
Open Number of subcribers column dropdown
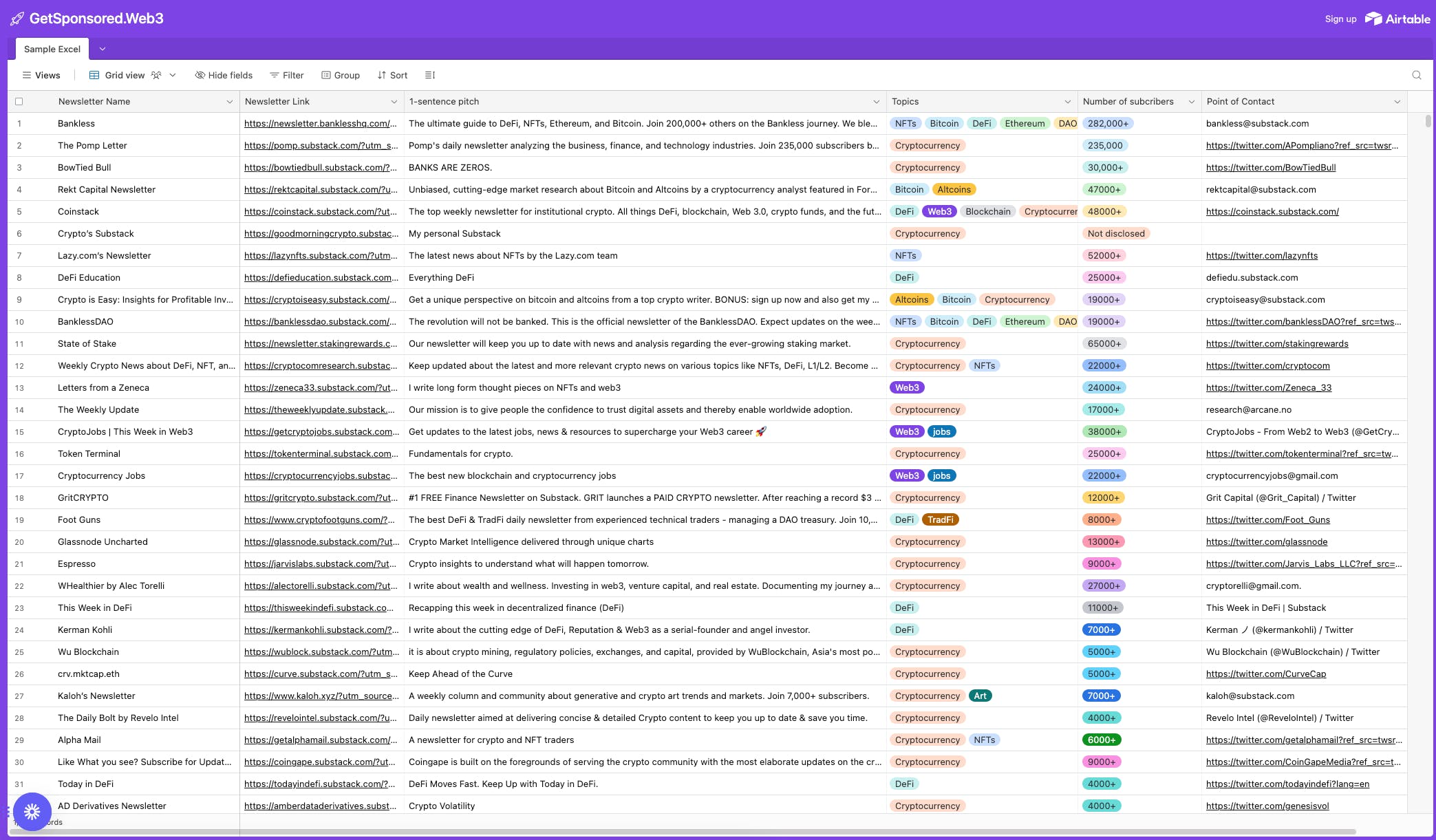click(1192, 102)
